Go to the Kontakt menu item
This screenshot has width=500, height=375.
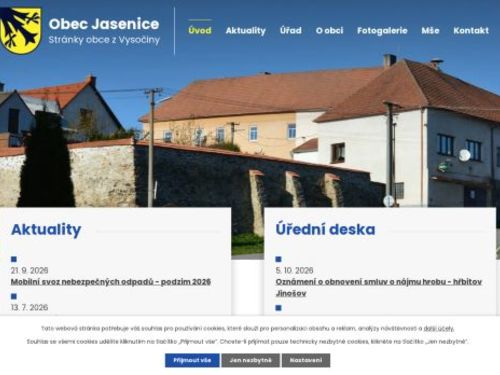point(471,30)
